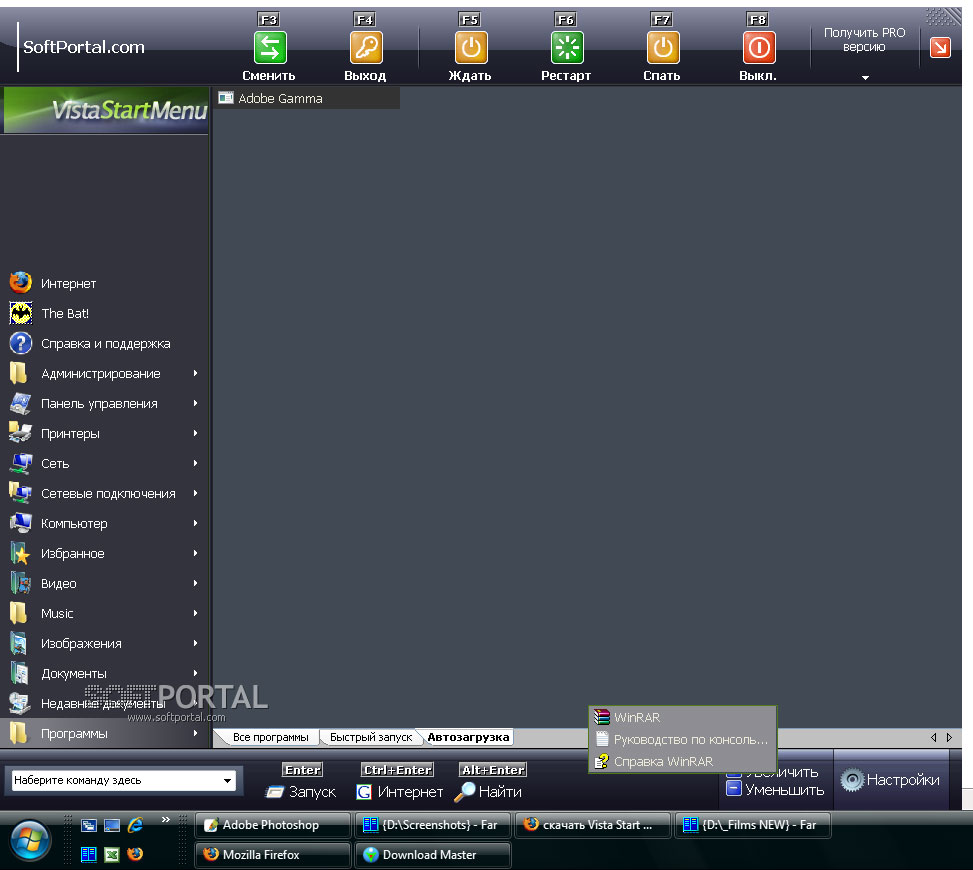Switch to {D:\_Films NEW} - Far window
This screenshot has width=973, height=870.
[753, 825]
